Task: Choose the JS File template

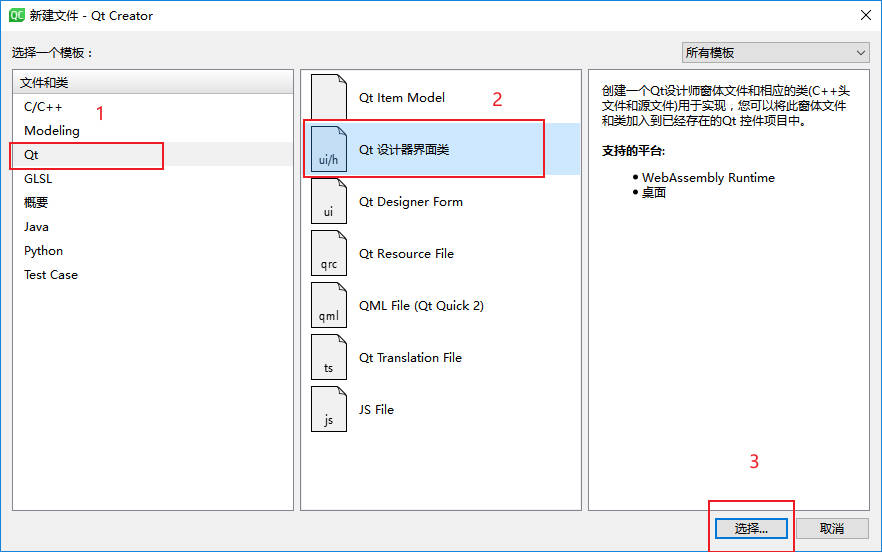Action: 441,409
